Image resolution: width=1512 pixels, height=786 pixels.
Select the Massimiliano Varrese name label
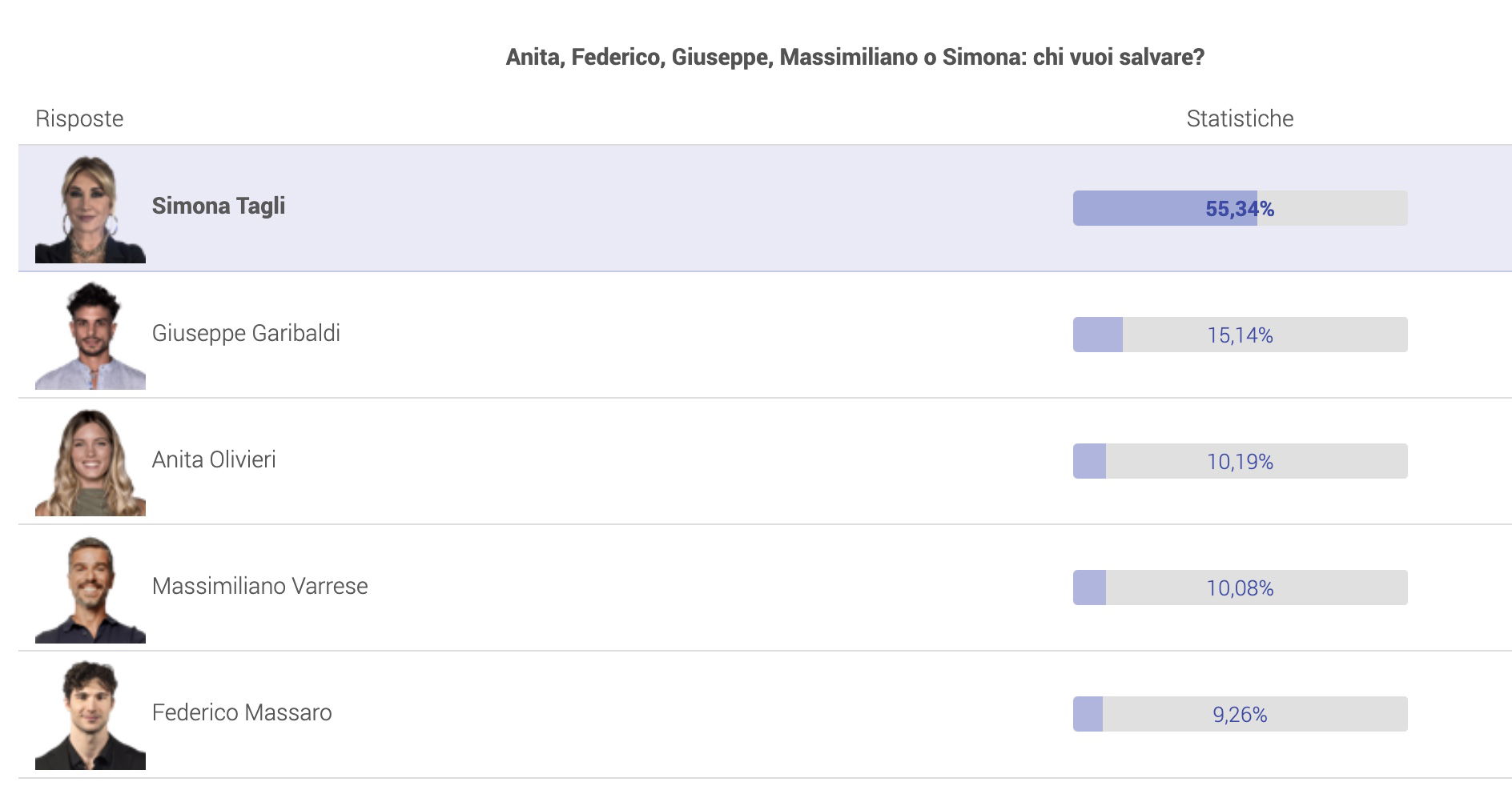pos(259,586)
